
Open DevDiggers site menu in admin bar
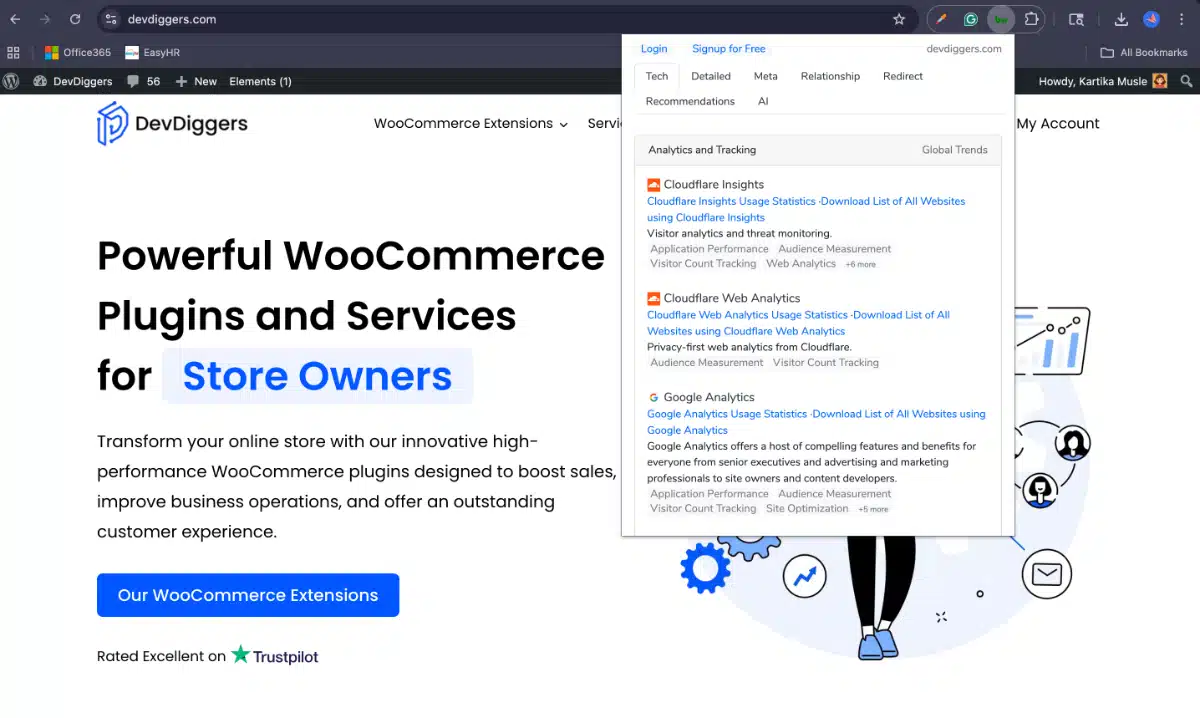pyautogui.click(x=73, y=81)
